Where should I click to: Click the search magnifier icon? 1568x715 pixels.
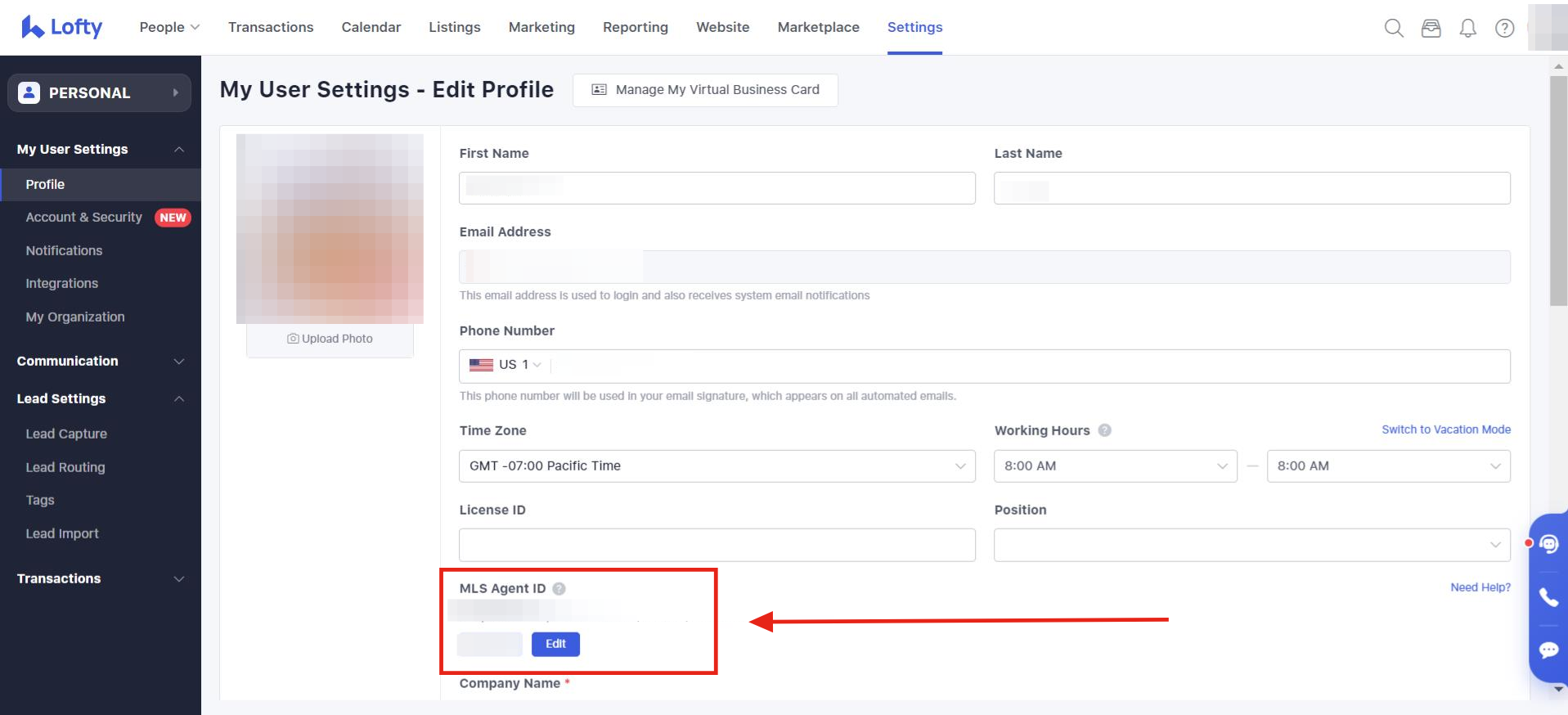pos(1394,29)
